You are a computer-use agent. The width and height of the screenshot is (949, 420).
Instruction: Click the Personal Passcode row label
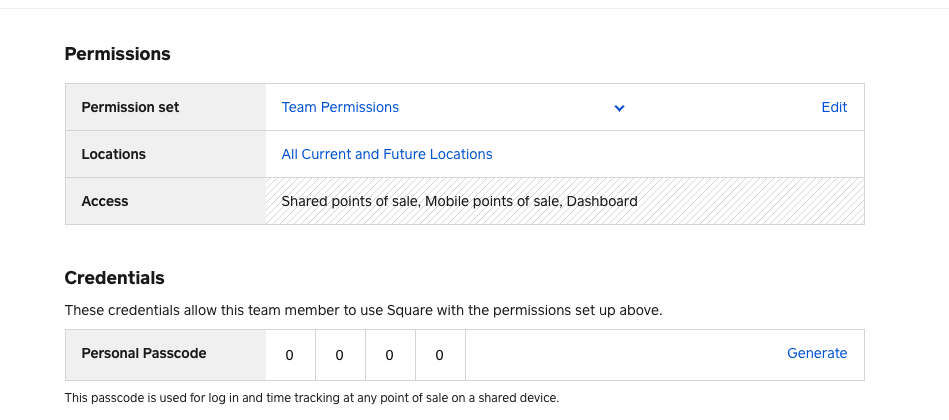(x=143, y=353)
